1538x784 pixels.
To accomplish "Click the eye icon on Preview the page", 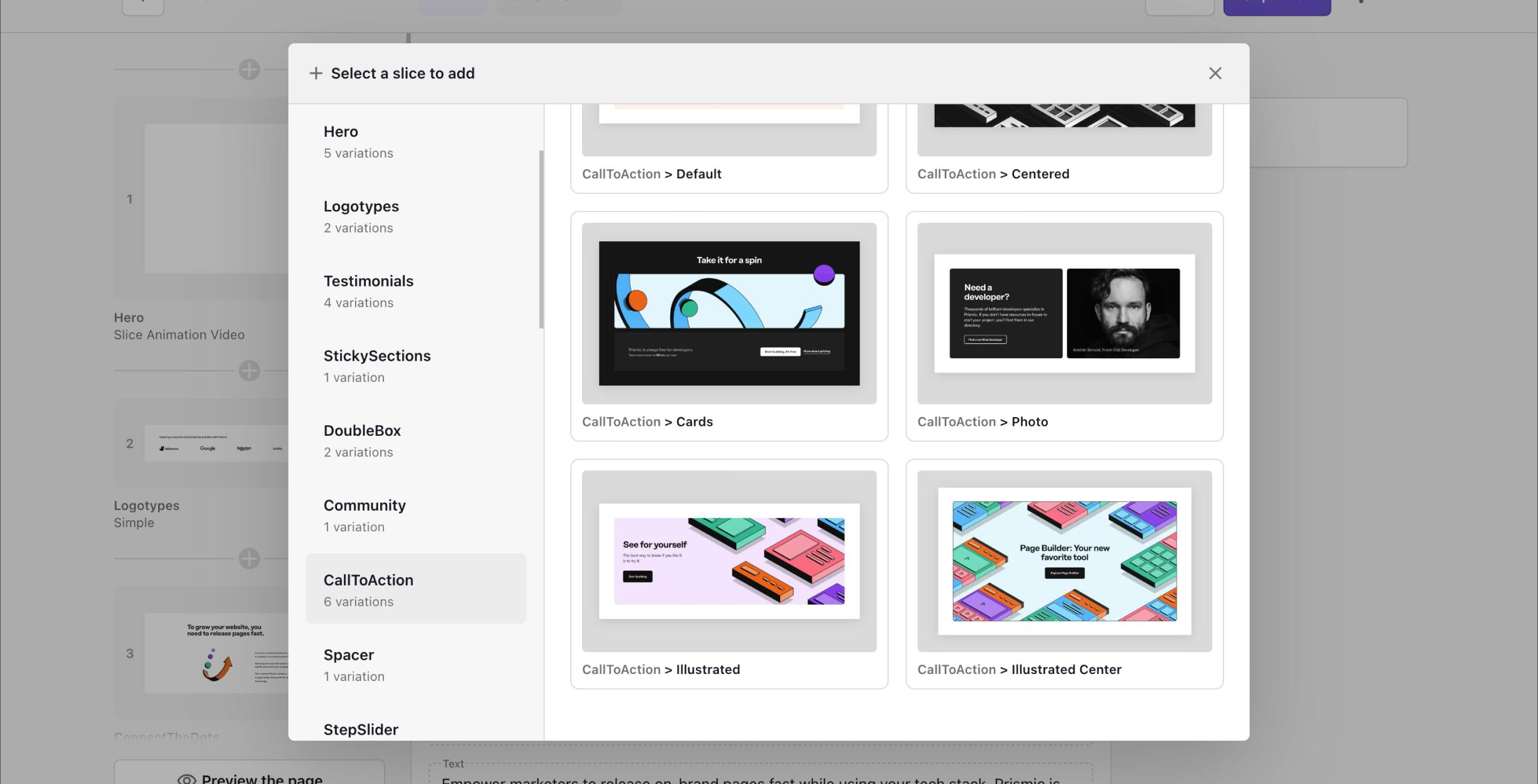I will tap(186, 779).
